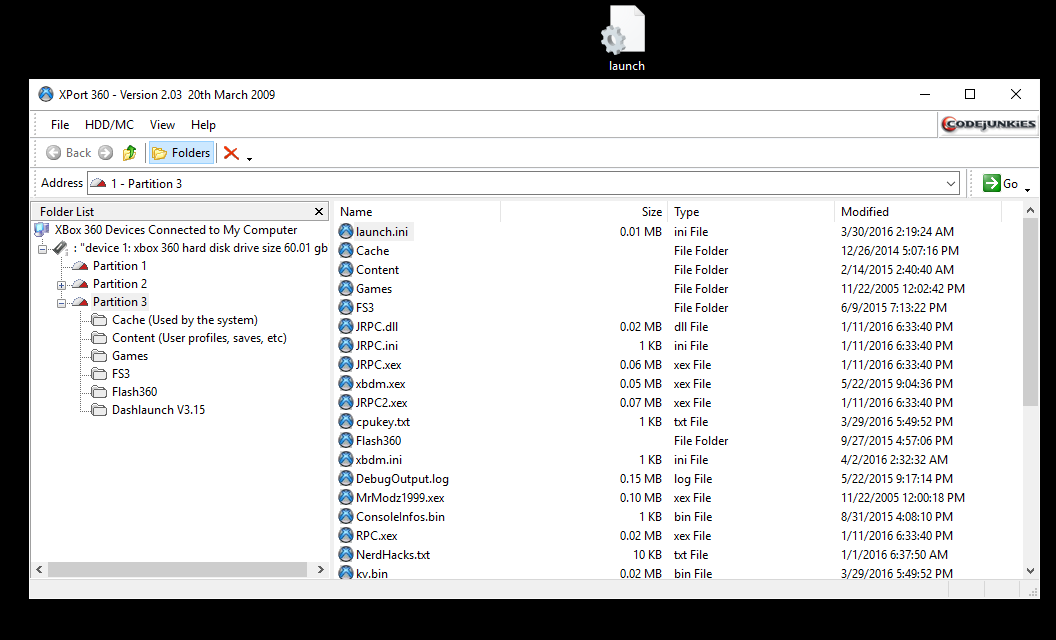Viewport: 1056px width, 640px height.
Task: Click the 0.15 MB size cell
Action: point(640,478)
